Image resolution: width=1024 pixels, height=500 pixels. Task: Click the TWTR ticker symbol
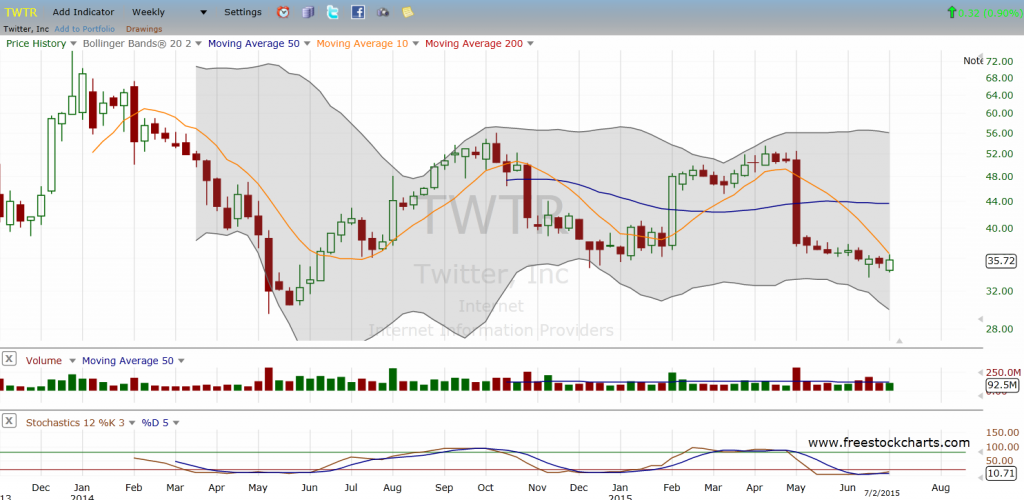(21, 12)
